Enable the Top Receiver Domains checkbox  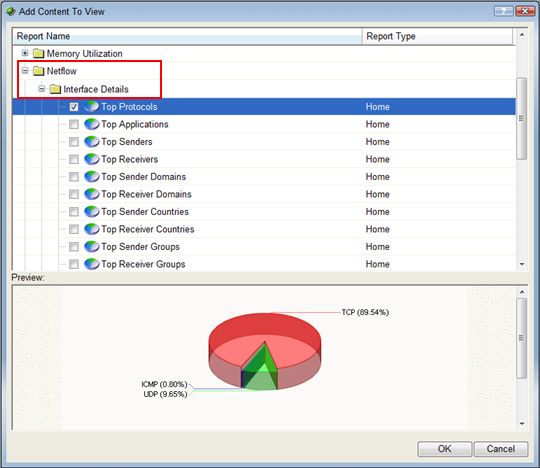point(74,194)
